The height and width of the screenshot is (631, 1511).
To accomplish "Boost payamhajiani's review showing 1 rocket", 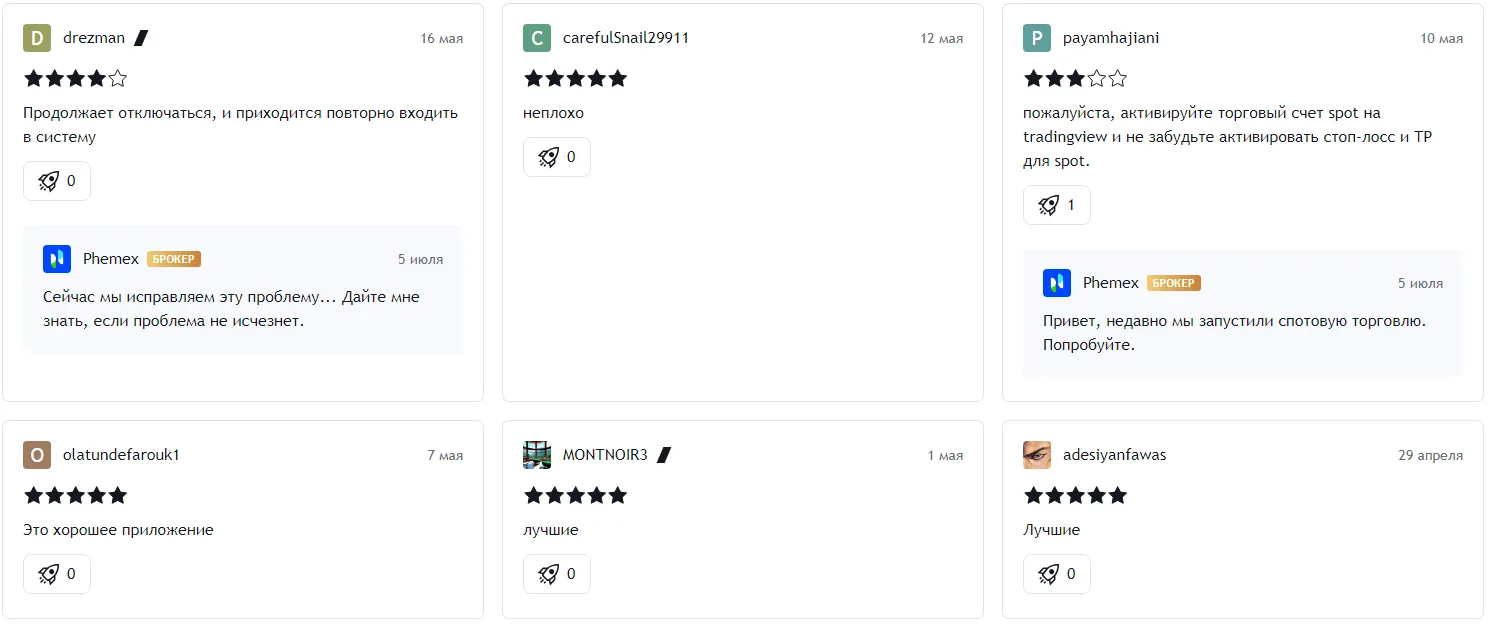I will (x=1057, y=205).
